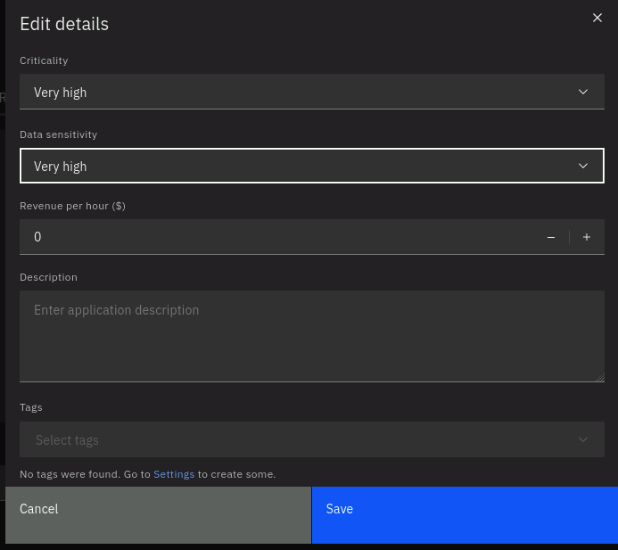Click the chevron arrow in Criticality field

(583, 92)
